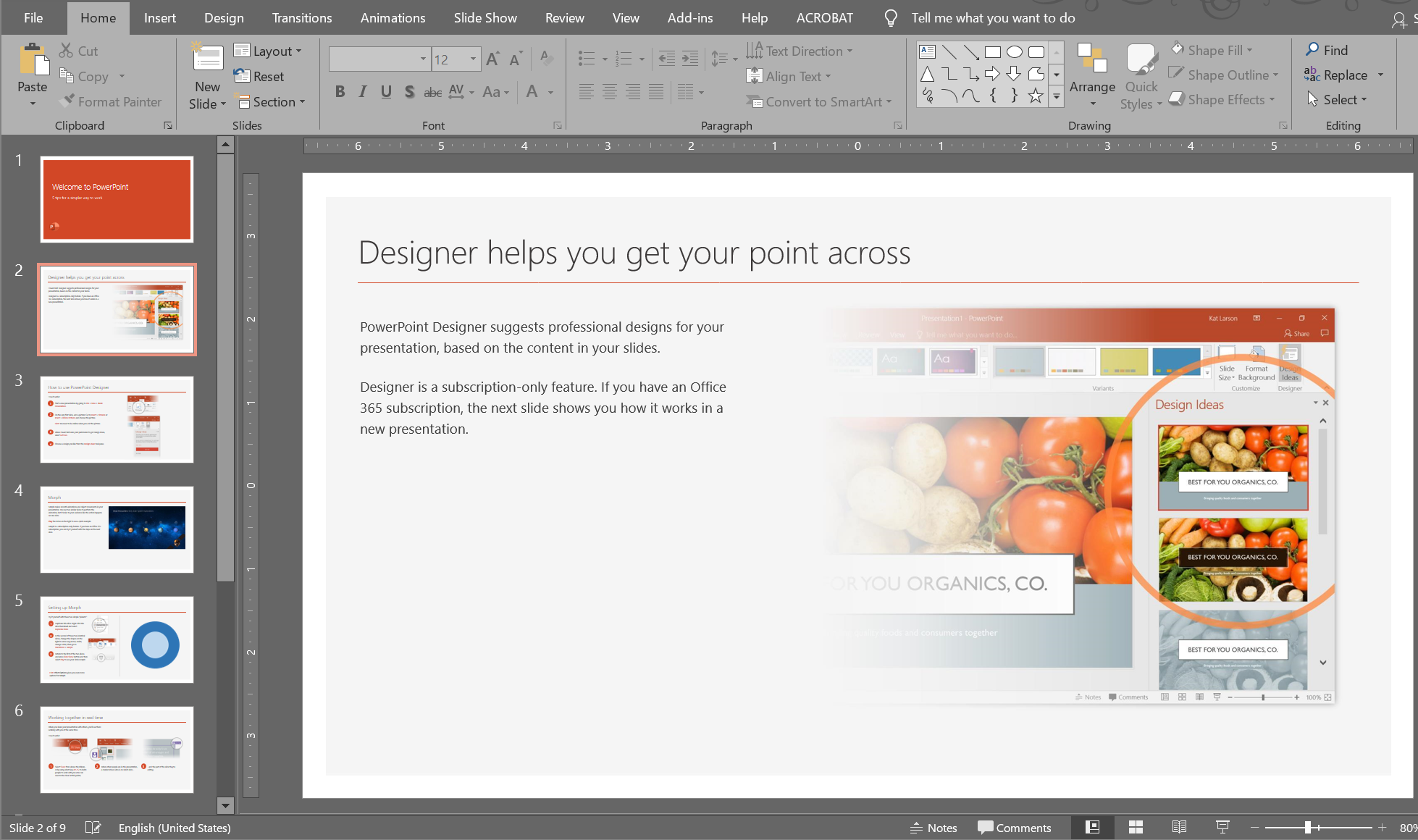Underline the selected text
This screenshot has width=1418, height=840.
pyautogui.click(x=386, y=91)
